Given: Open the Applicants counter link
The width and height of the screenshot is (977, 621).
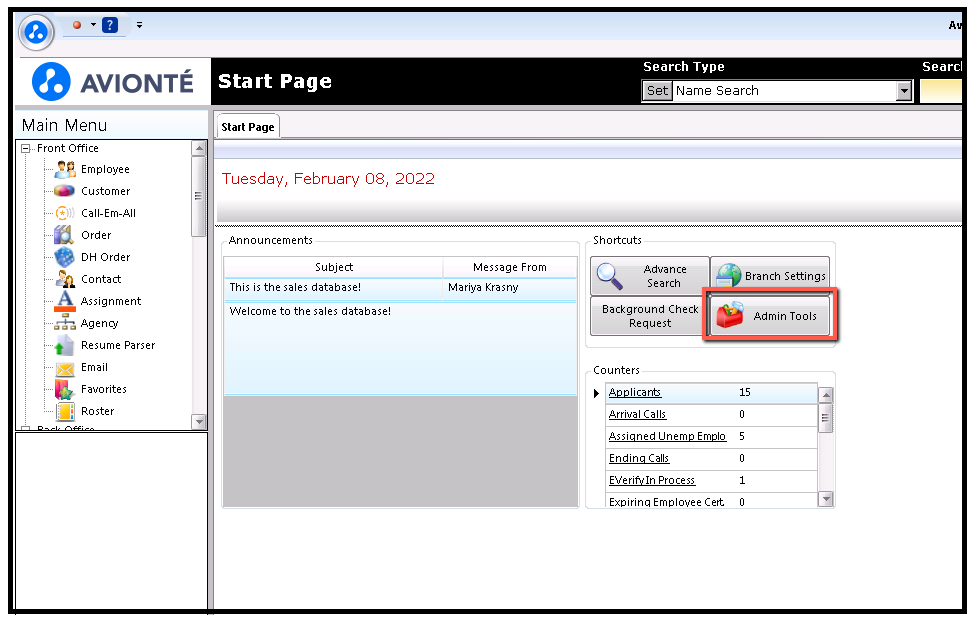Looking at the screenshot, I should coord(634,392).
